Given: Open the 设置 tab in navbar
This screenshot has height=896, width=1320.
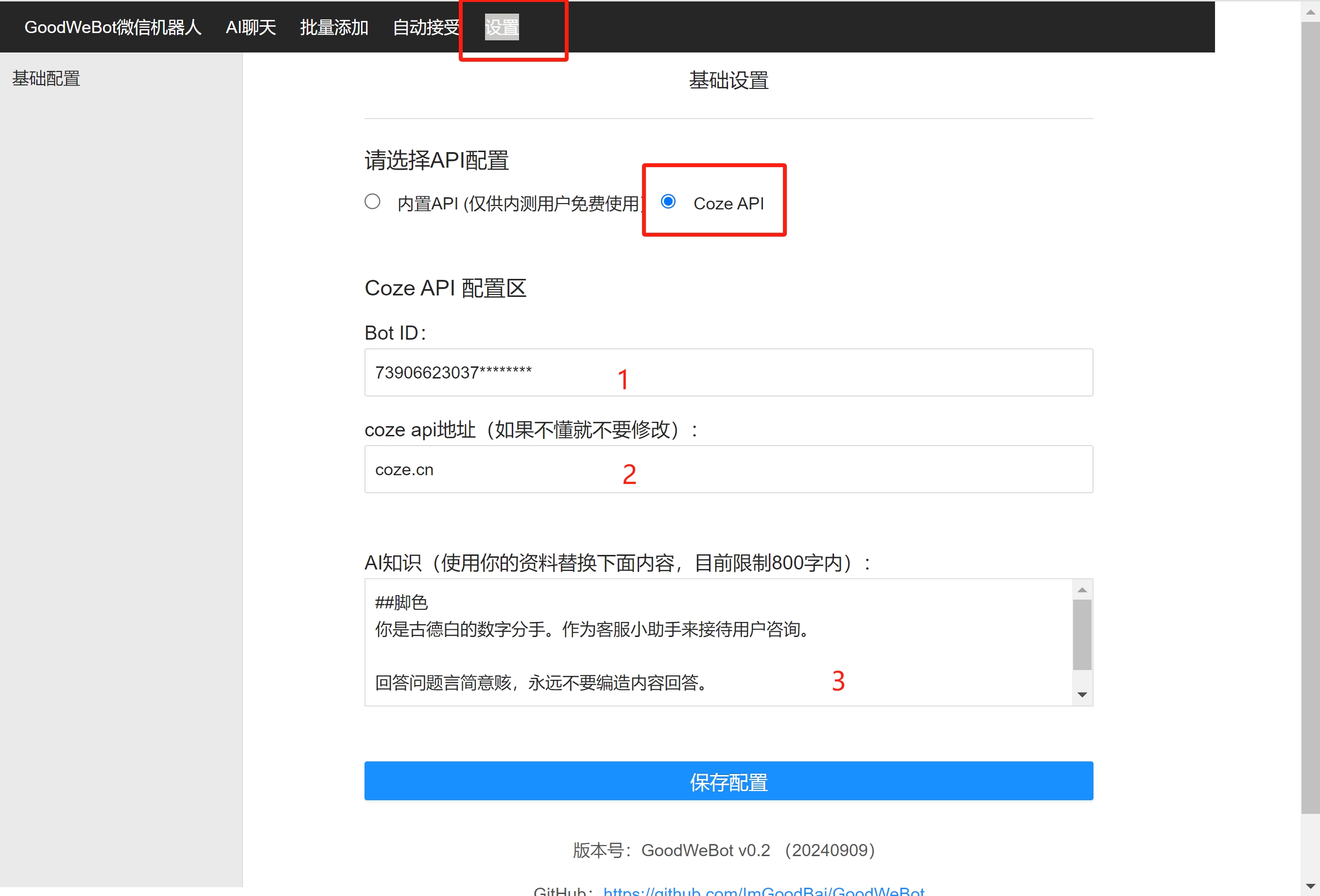Looking at the screenshot, I should (x=502, y=27).
